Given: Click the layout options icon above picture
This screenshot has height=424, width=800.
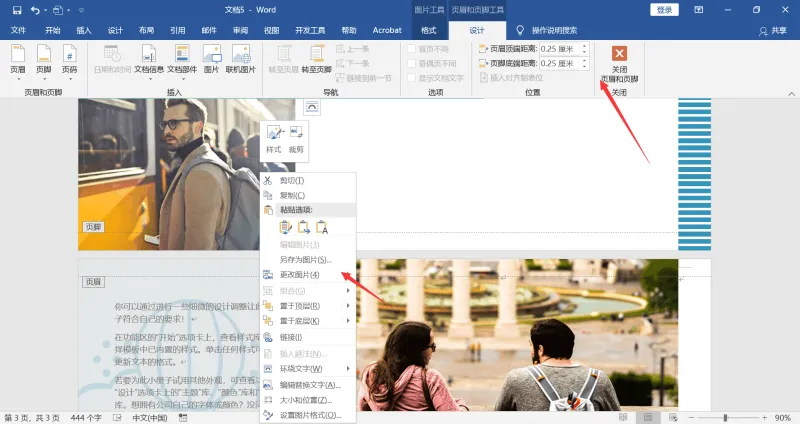Looking at the screenshot, I should coord(312,107).
